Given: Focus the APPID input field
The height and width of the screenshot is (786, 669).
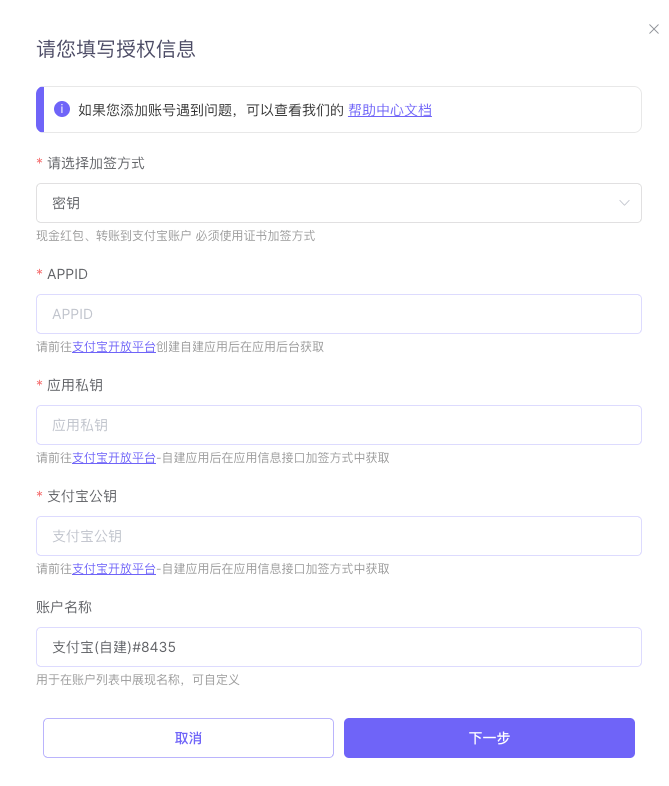Looking at the screenshot, I should coord(339,314).
